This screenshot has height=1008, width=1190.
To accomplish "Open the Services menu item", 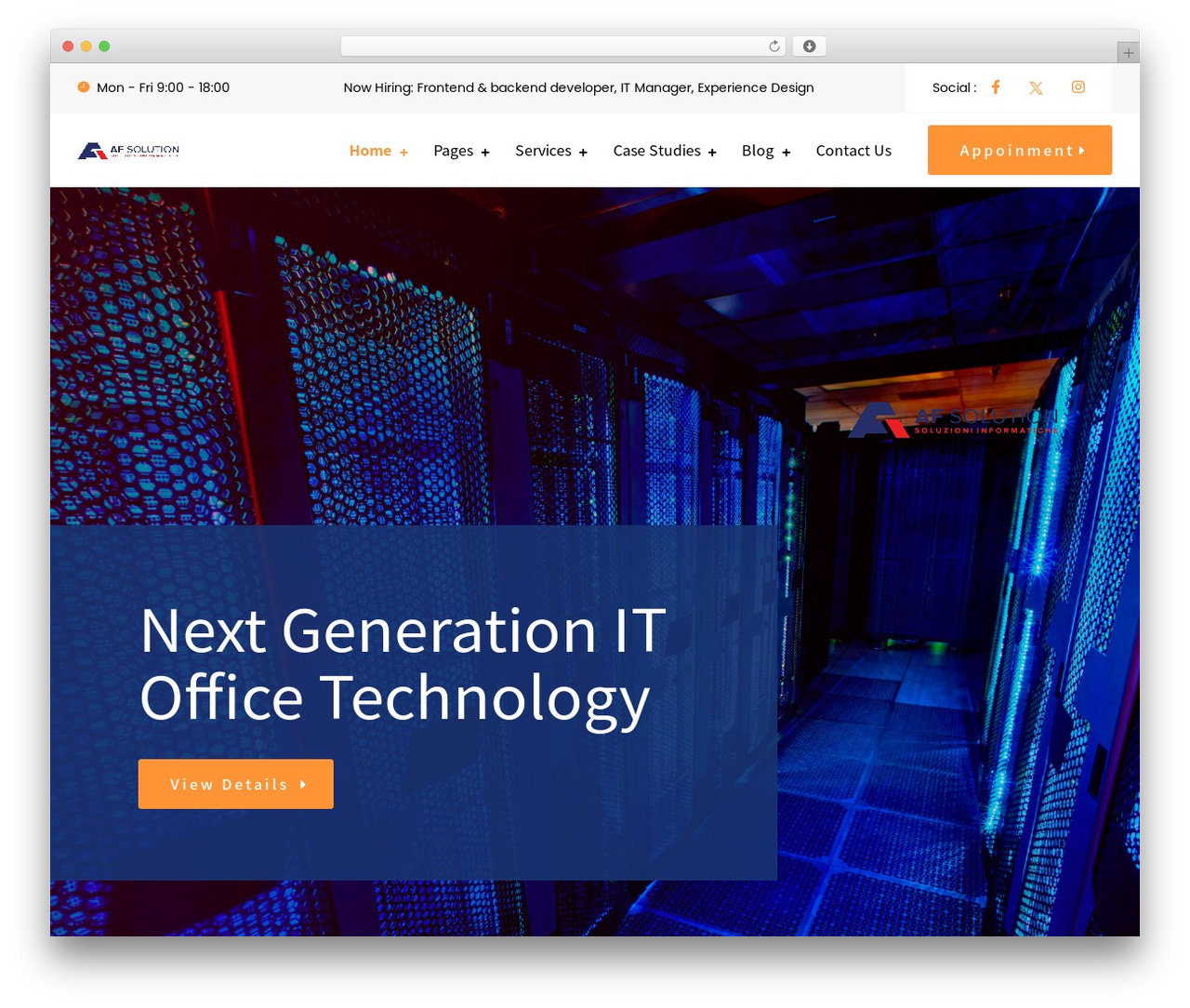I will pos(543,151).
